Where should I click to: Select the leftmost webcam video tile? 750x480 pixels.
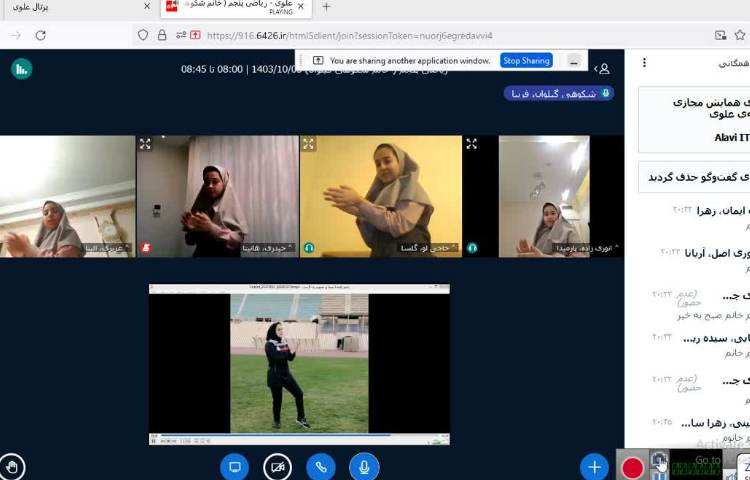[67, 196]
